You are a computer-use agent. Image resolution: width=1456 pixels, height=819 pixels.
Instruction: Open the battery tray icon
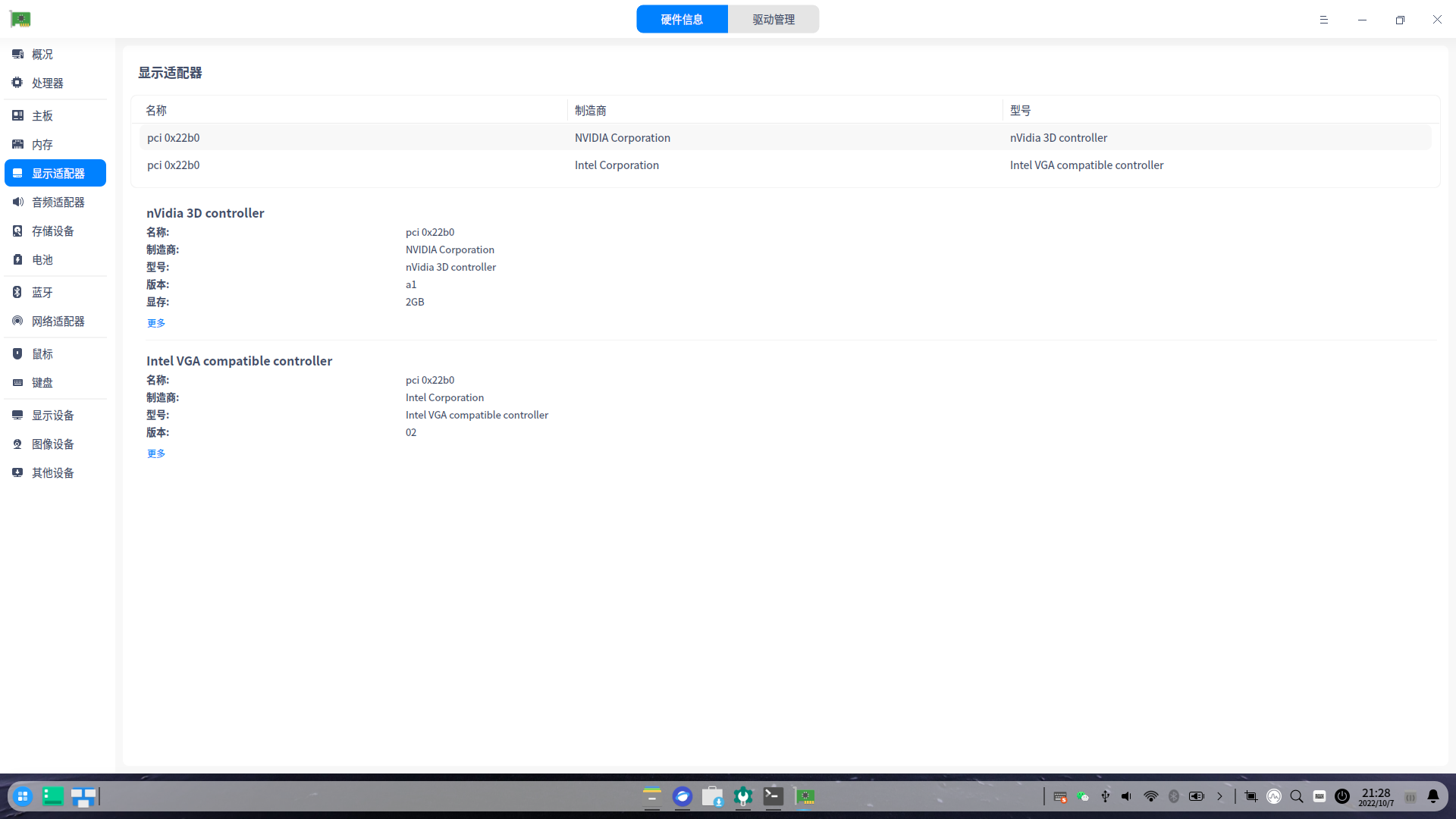[1197, 796]
